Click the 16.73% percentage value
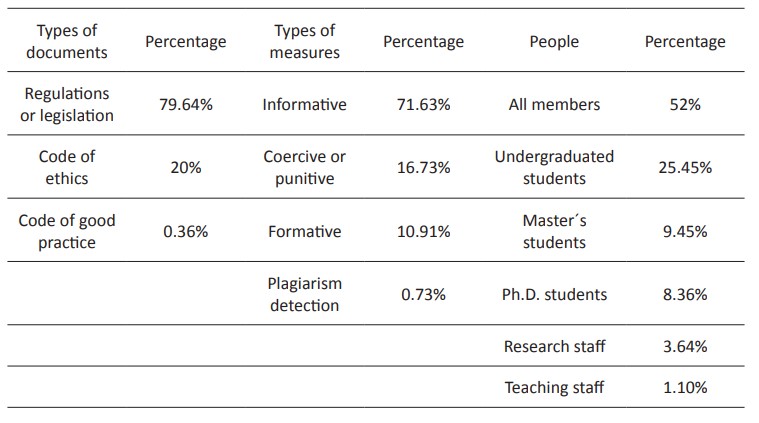Image resolution: width=759 pixels, height=423 pixels. 424,167
